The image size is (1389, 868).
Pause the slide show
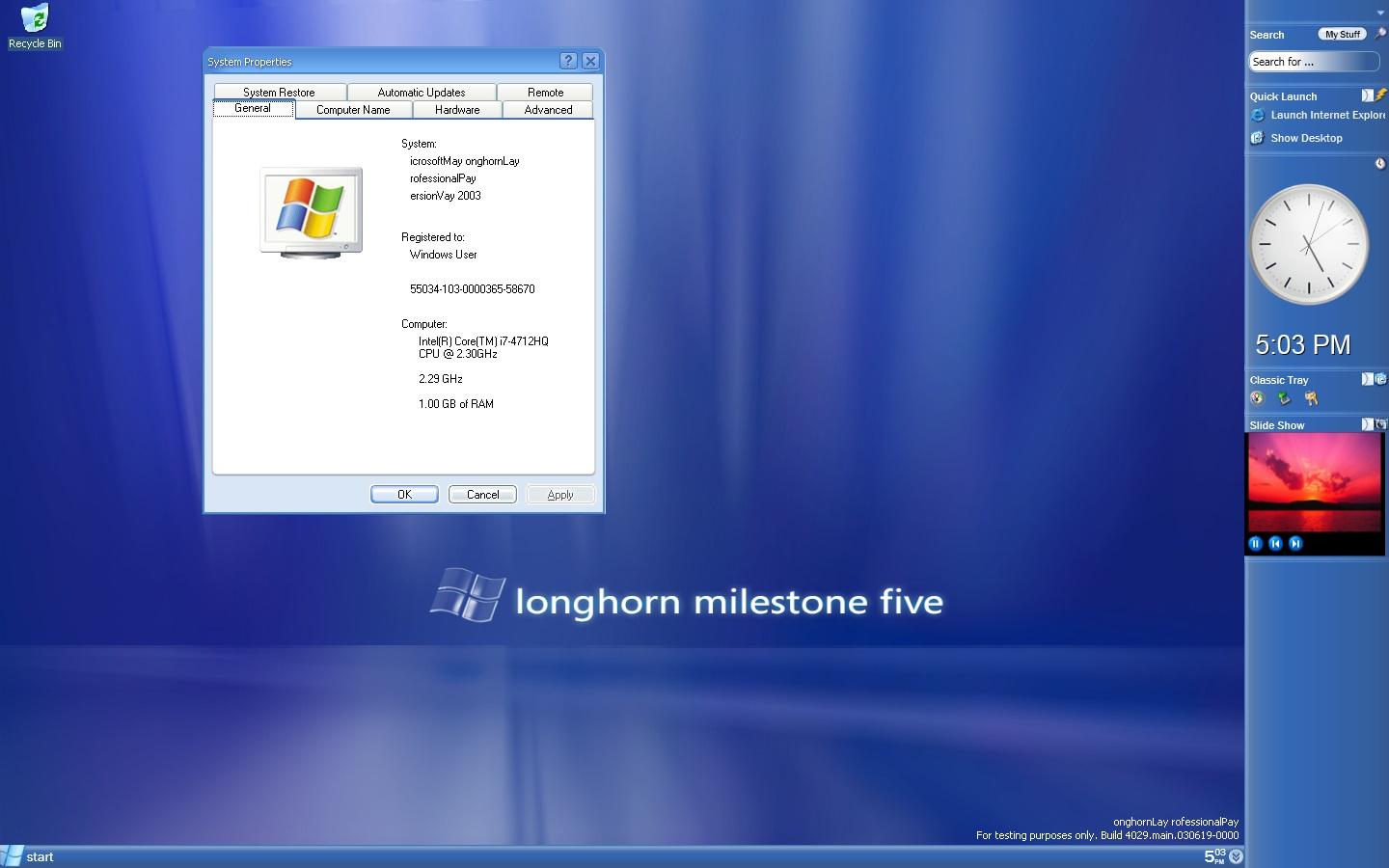(1256, 544)
